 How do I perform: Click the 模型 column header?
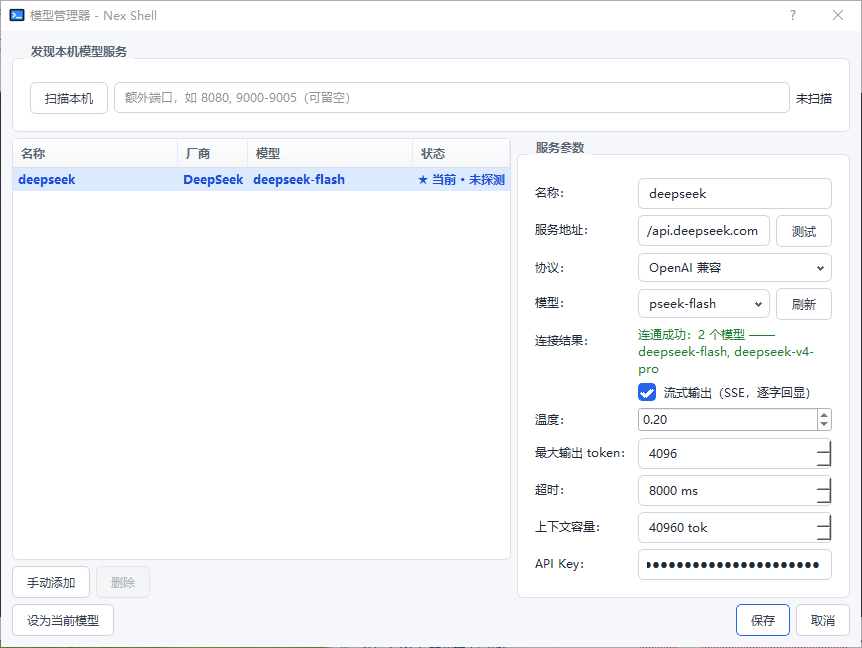point(330,153)
